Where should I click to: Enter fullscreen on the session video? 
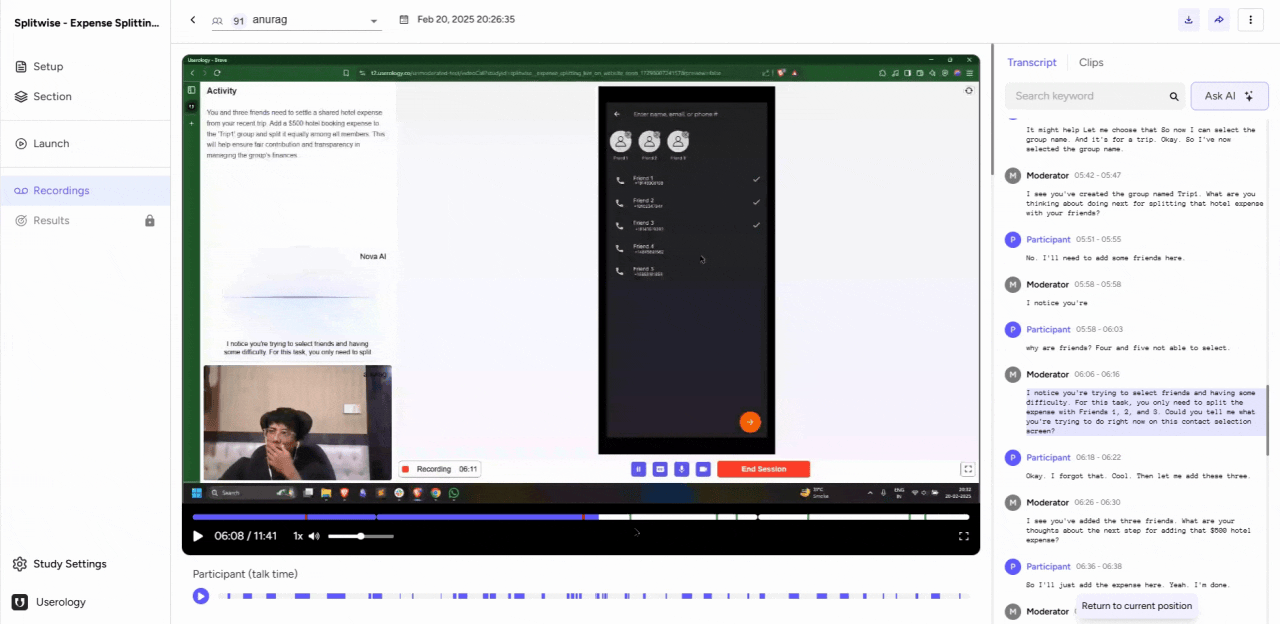point(963,536)
